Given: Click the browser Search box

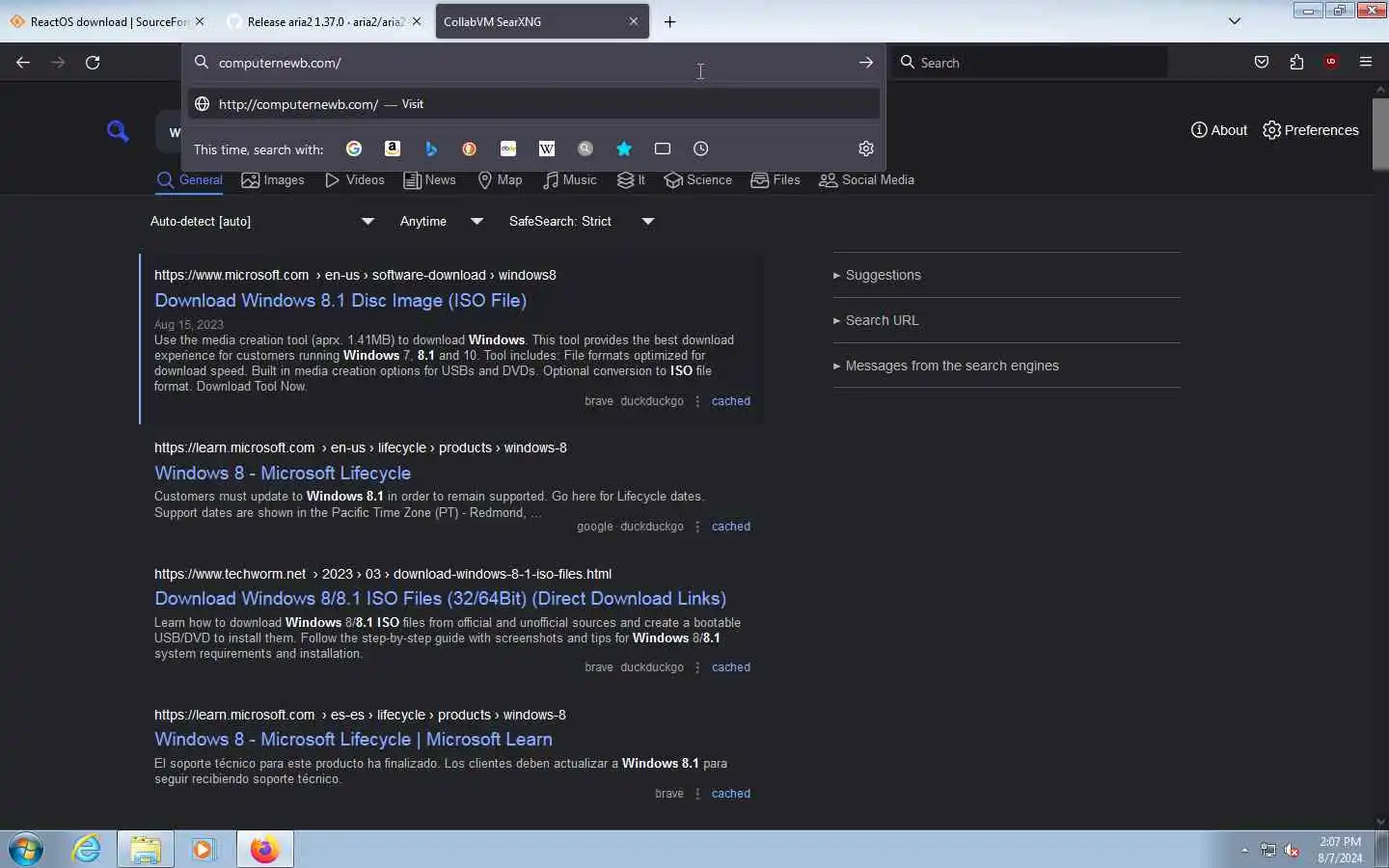Looking at the screenshot, I should pos(1028,63).
